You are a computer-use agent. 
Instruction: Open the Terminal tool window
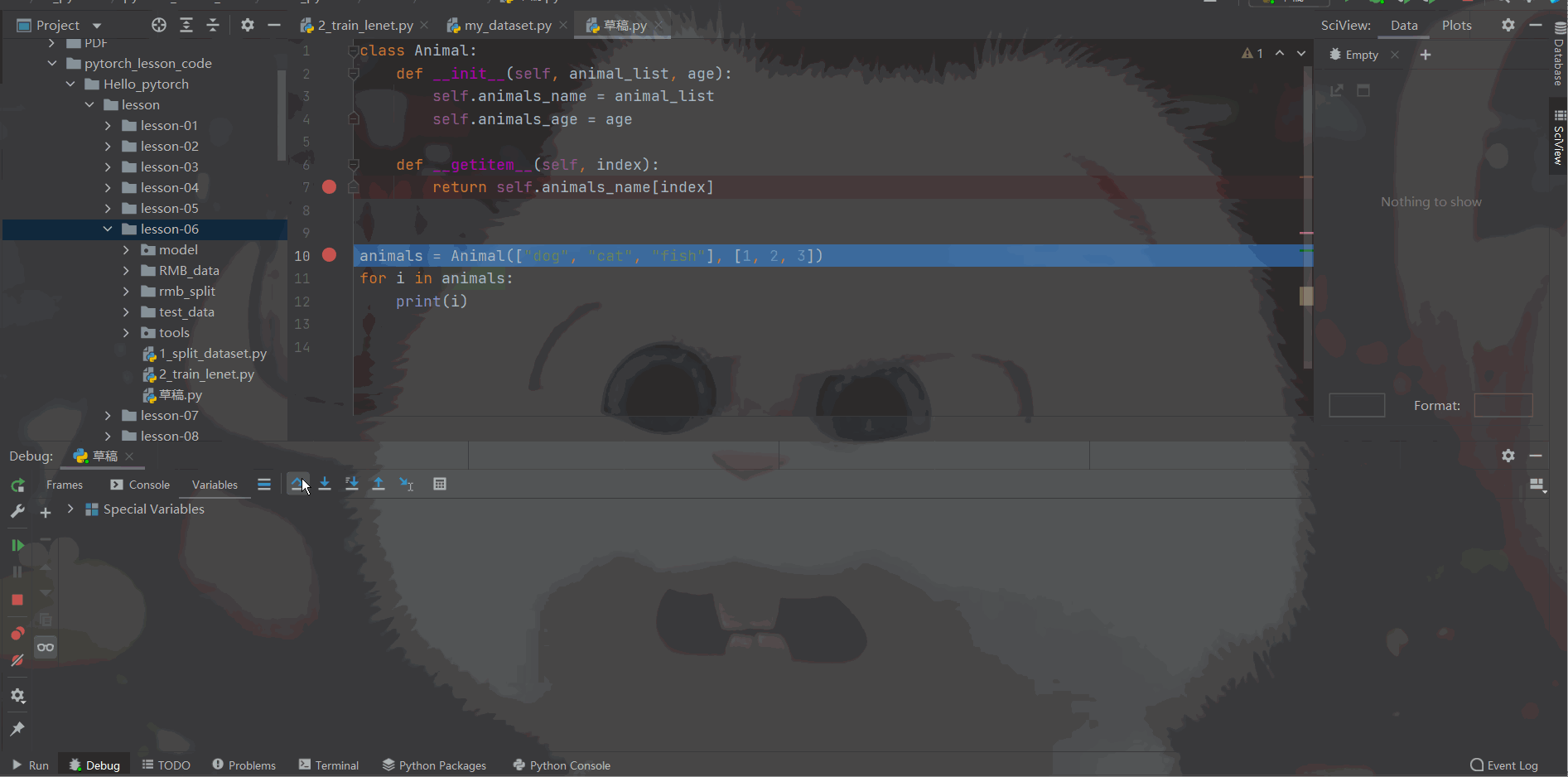coord(329,765)
